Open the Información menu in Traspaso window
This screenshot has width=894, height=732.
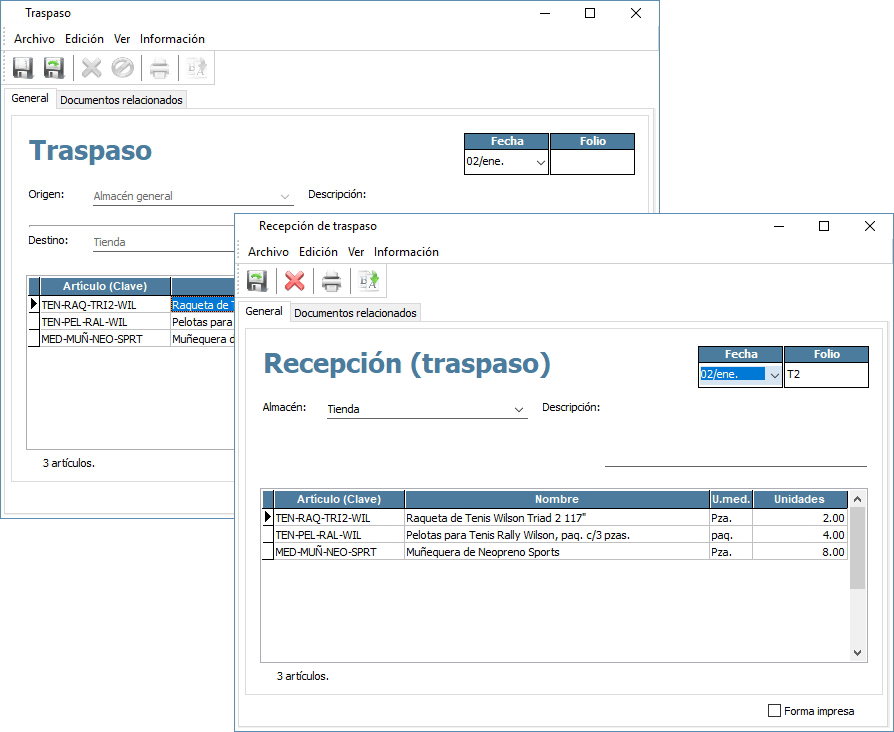172,39
